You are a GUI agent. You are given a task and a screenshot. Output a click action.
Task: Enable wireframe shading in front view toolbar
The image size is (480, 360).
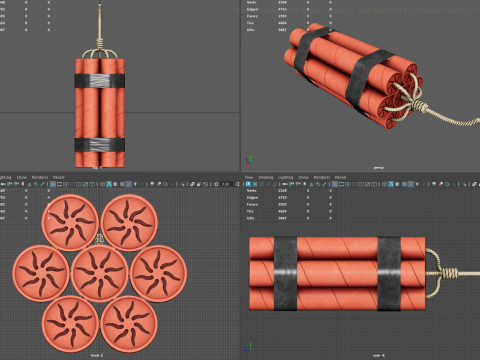coord(102,184)
